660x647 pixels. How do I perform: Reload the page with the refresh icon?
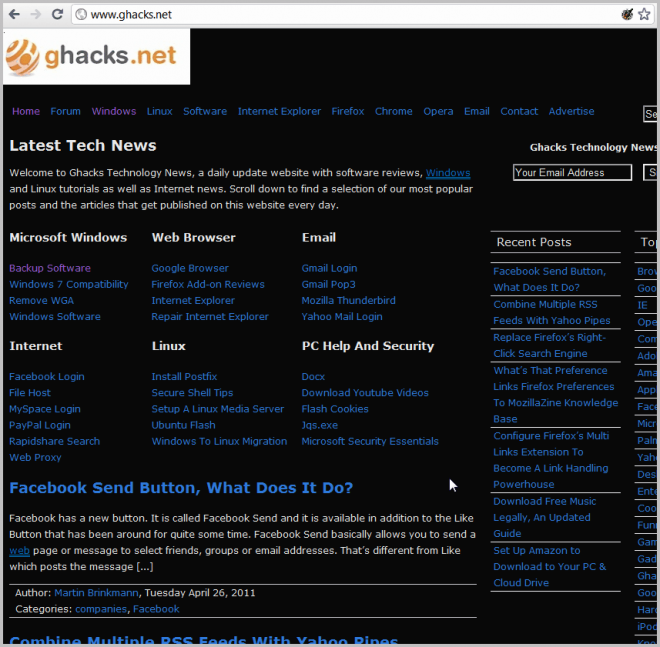[58, 14]
